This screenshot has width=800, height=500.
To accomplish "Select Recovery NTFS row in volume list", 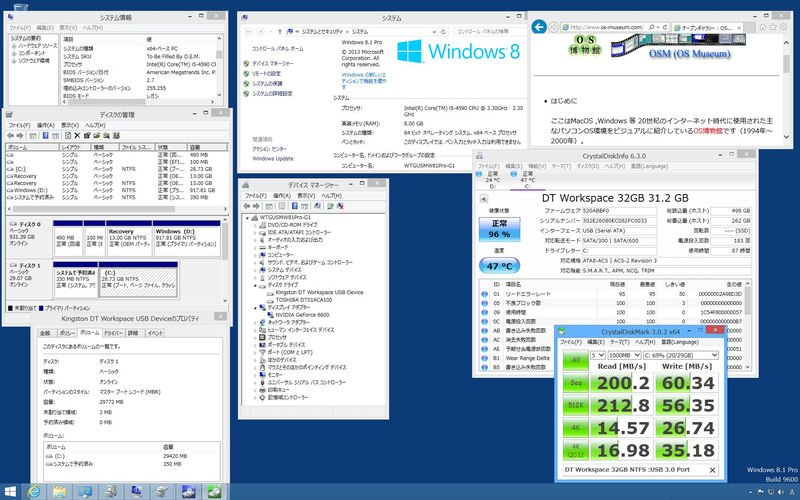I will (117, 183).
